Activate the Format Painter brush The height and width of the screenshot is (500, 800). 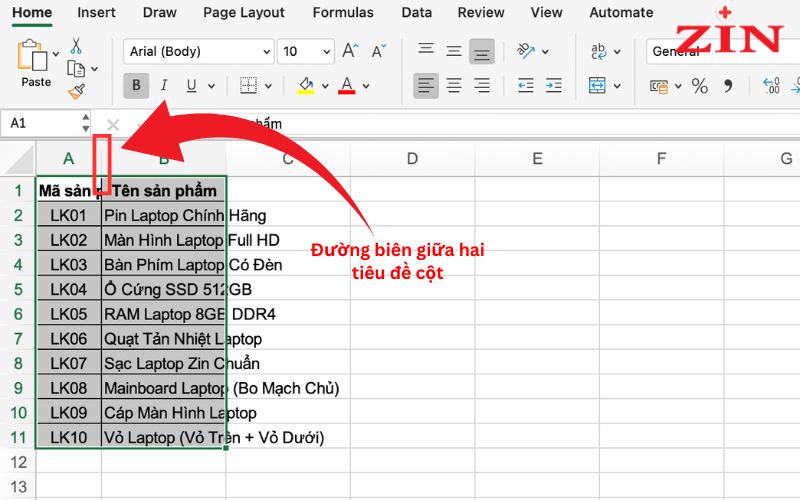click(x=77, y=91)
